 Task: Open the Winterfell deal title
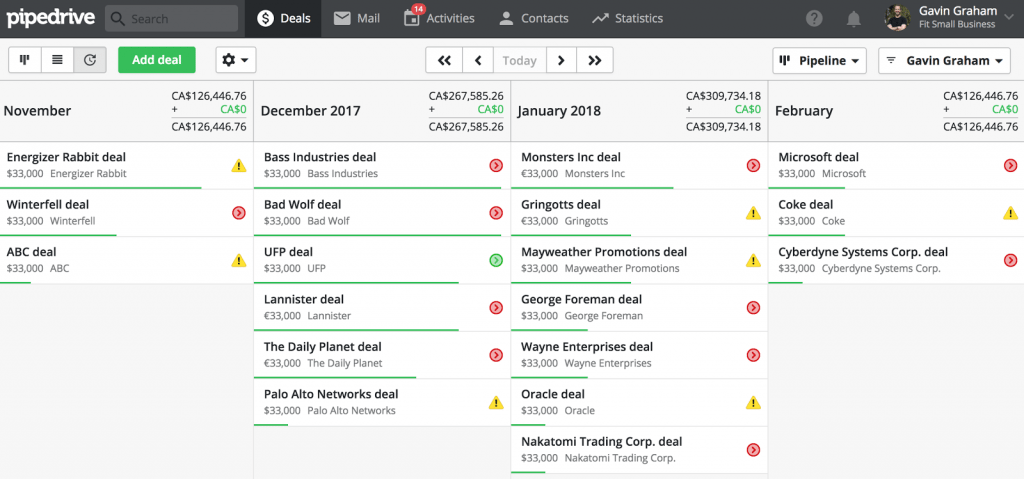[x=48, y=205]
